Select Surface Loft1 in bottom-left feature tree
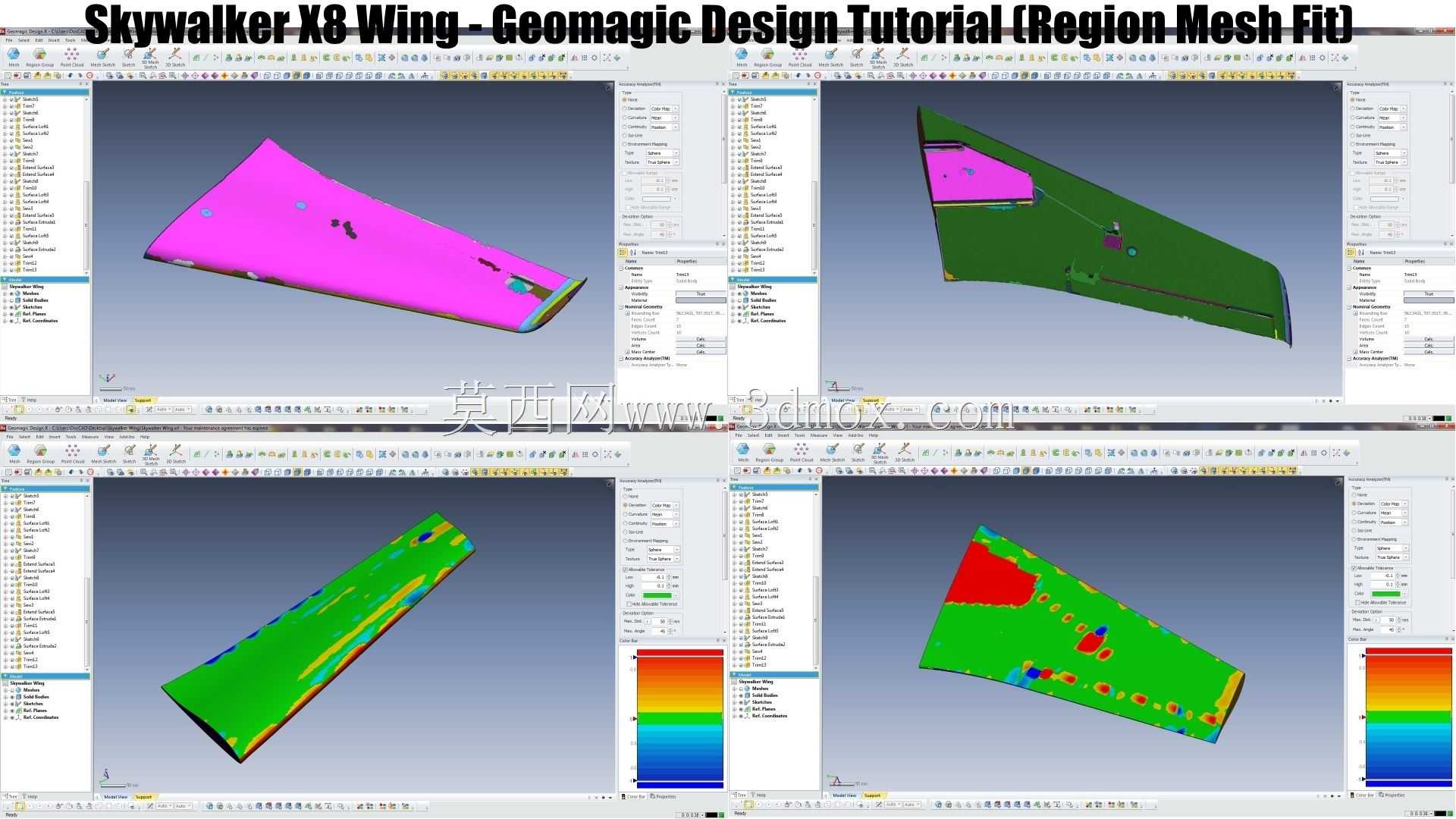The height and width of the screenshot is (819, 1456). pos(36,523)
